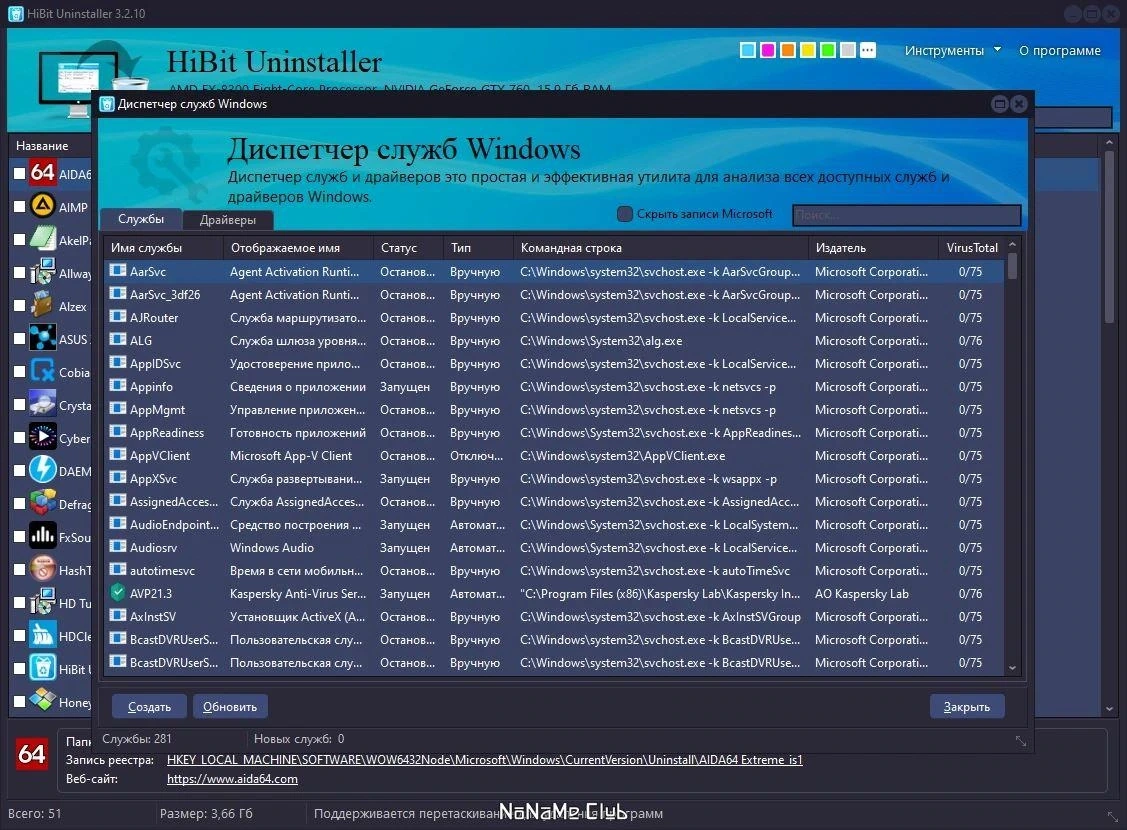Click the services search input field
The image size is (1127, 830).
click(906, 214)
